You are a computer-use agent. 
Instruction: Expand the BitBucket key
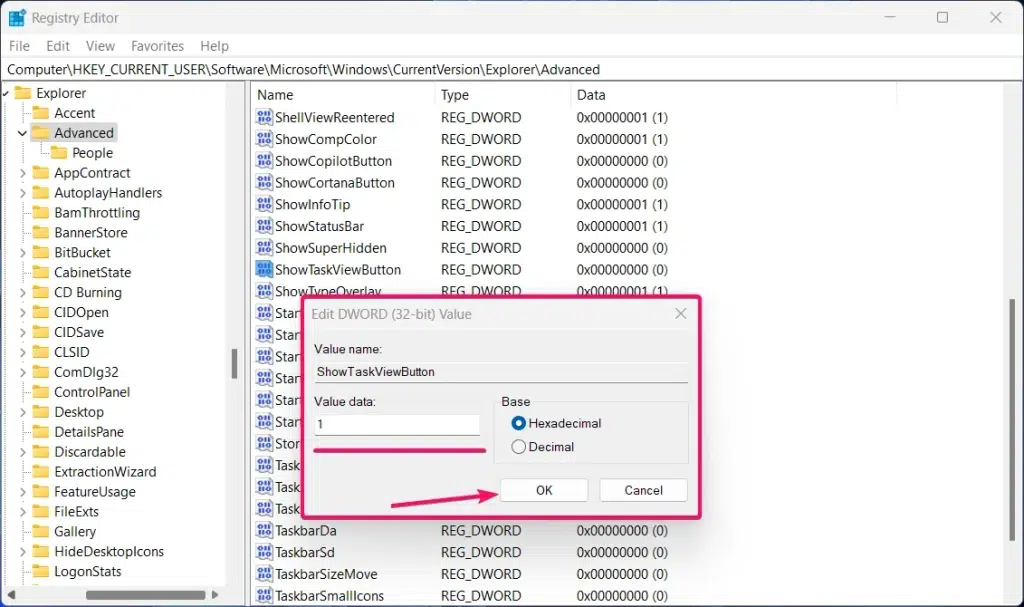pyautogui.click(x=22, y=253)
